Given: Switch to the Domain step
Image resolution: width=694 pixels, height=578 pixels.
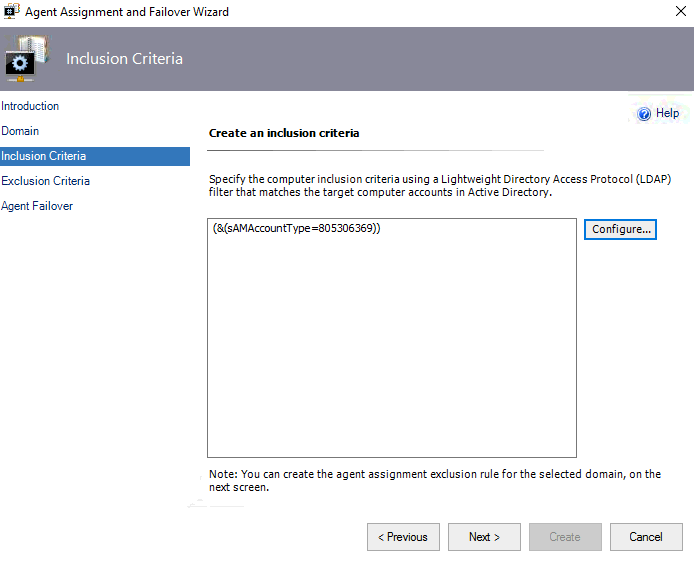Looking at the screenshot, I should [x=20, y=131].
